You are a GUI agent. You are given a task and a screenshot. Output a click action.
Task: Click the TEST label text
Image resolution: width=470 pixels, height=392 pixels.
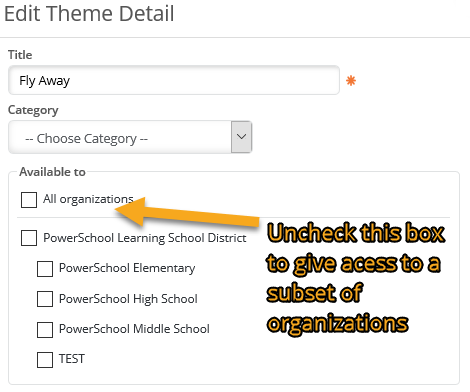tap(72, 359)
